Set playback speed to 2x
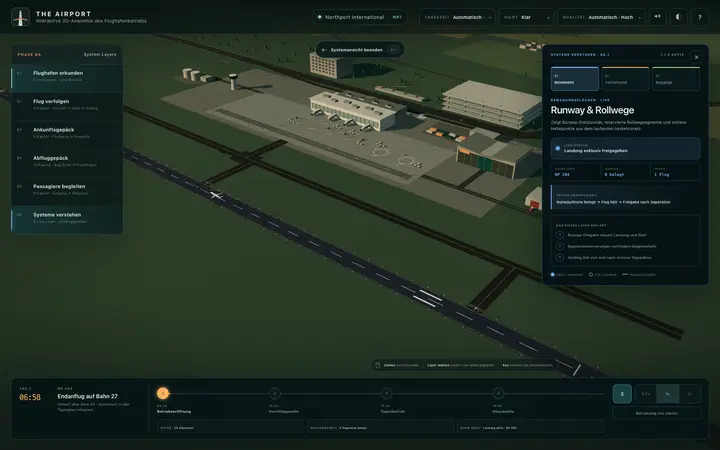 click(x=689, y=394)
